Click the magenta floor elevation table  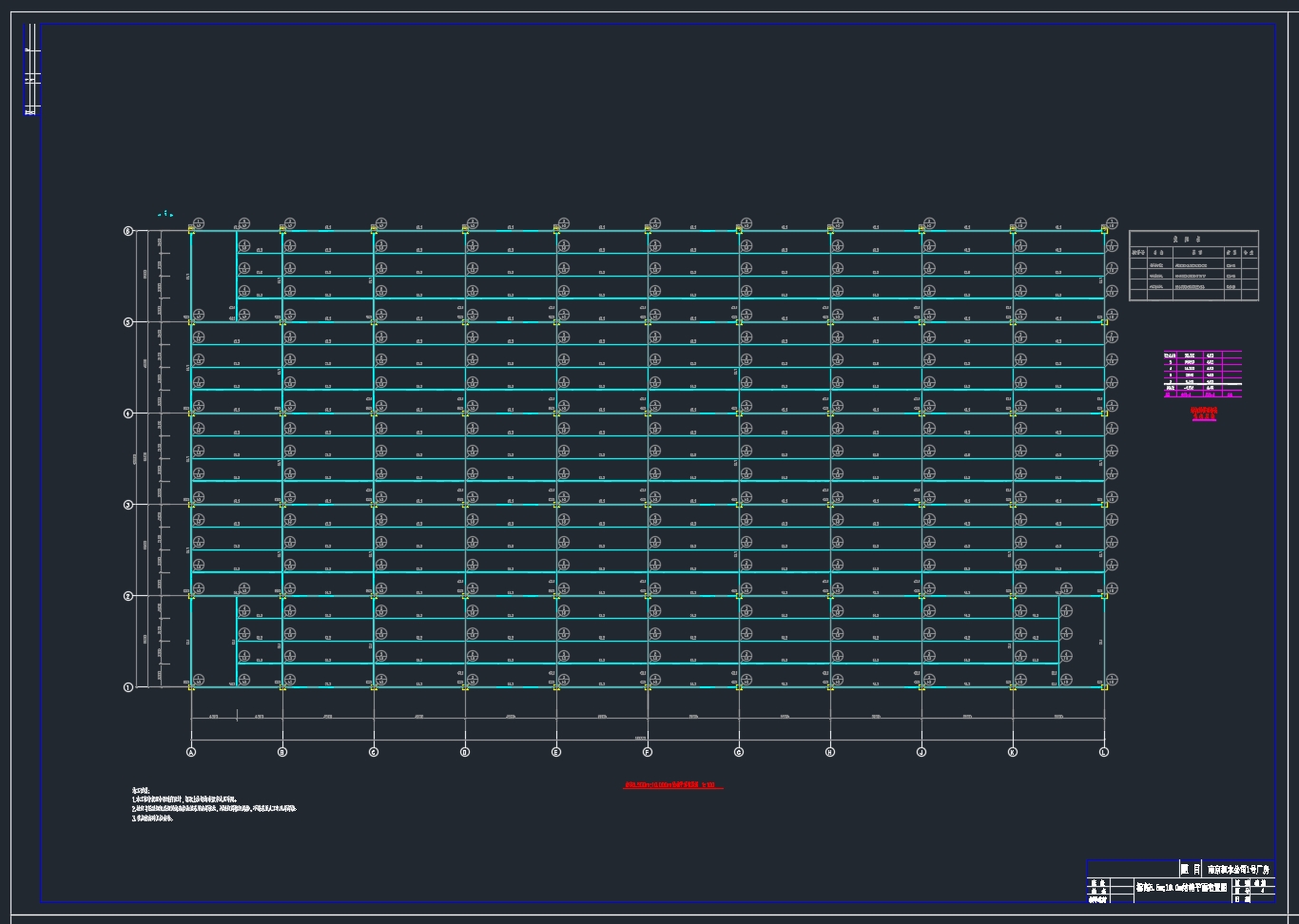(x=1203, y=374)
